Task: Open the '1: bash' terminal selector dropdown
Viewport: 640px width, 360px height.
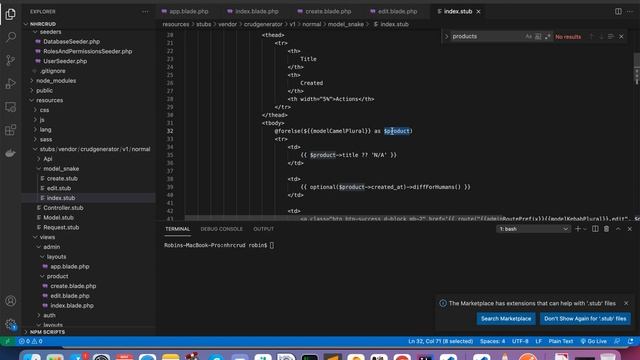Action: point(533,229)
